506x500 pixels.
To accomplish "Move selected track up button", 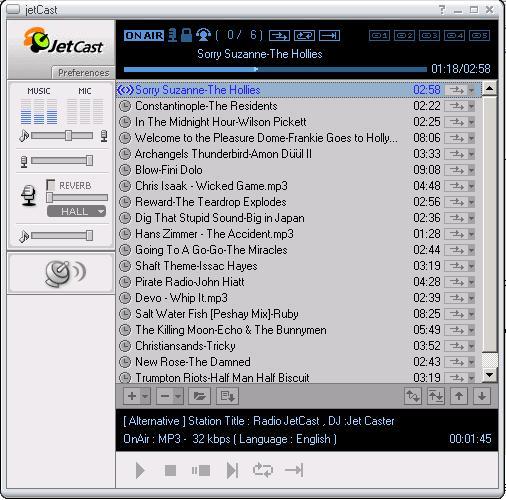I will click(459, 396).
